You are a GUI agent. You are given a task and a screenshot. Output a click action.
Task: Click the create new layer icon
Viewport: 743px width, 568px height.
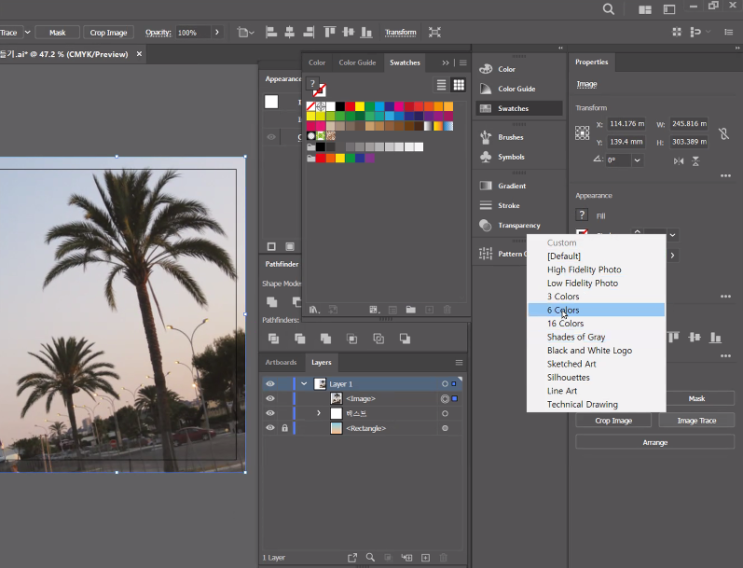[425, 557]
